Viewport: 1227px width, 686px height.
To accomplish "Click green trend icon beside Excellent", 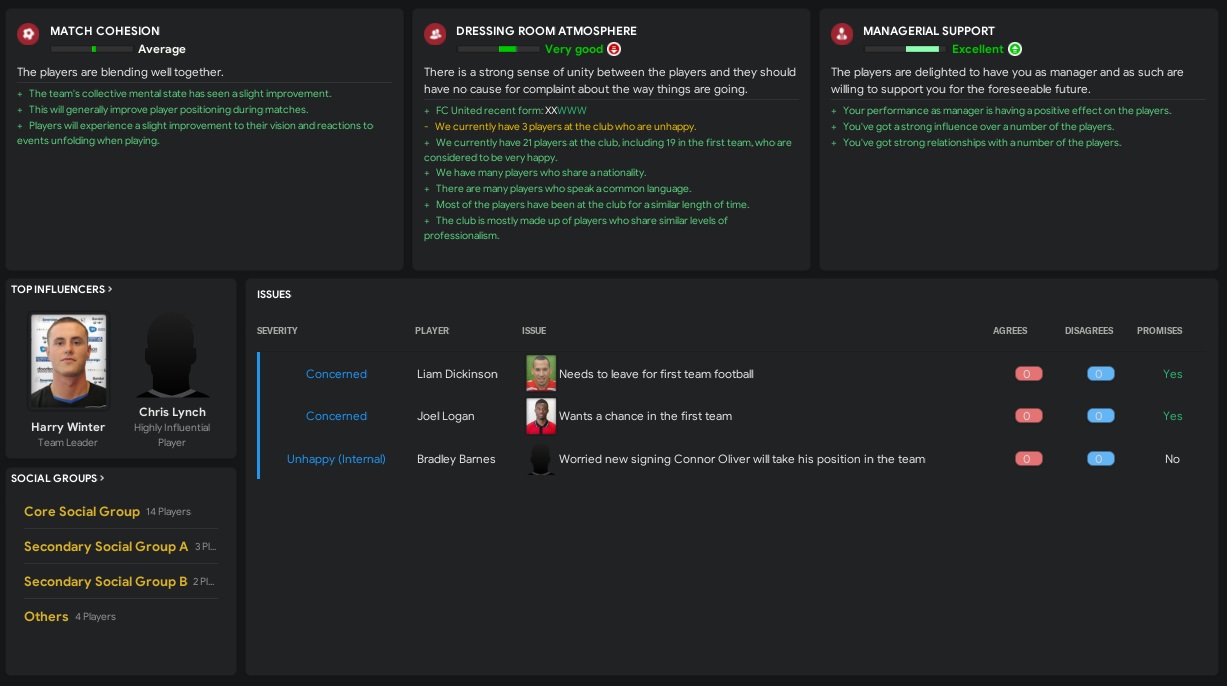I will [x=1015, y=49].
